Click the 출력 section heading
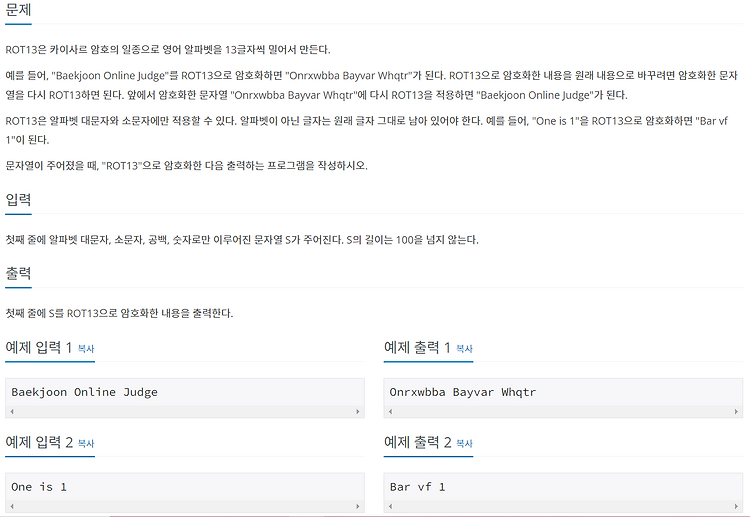This screenshot has width=750, height=517. coord(18,273)
